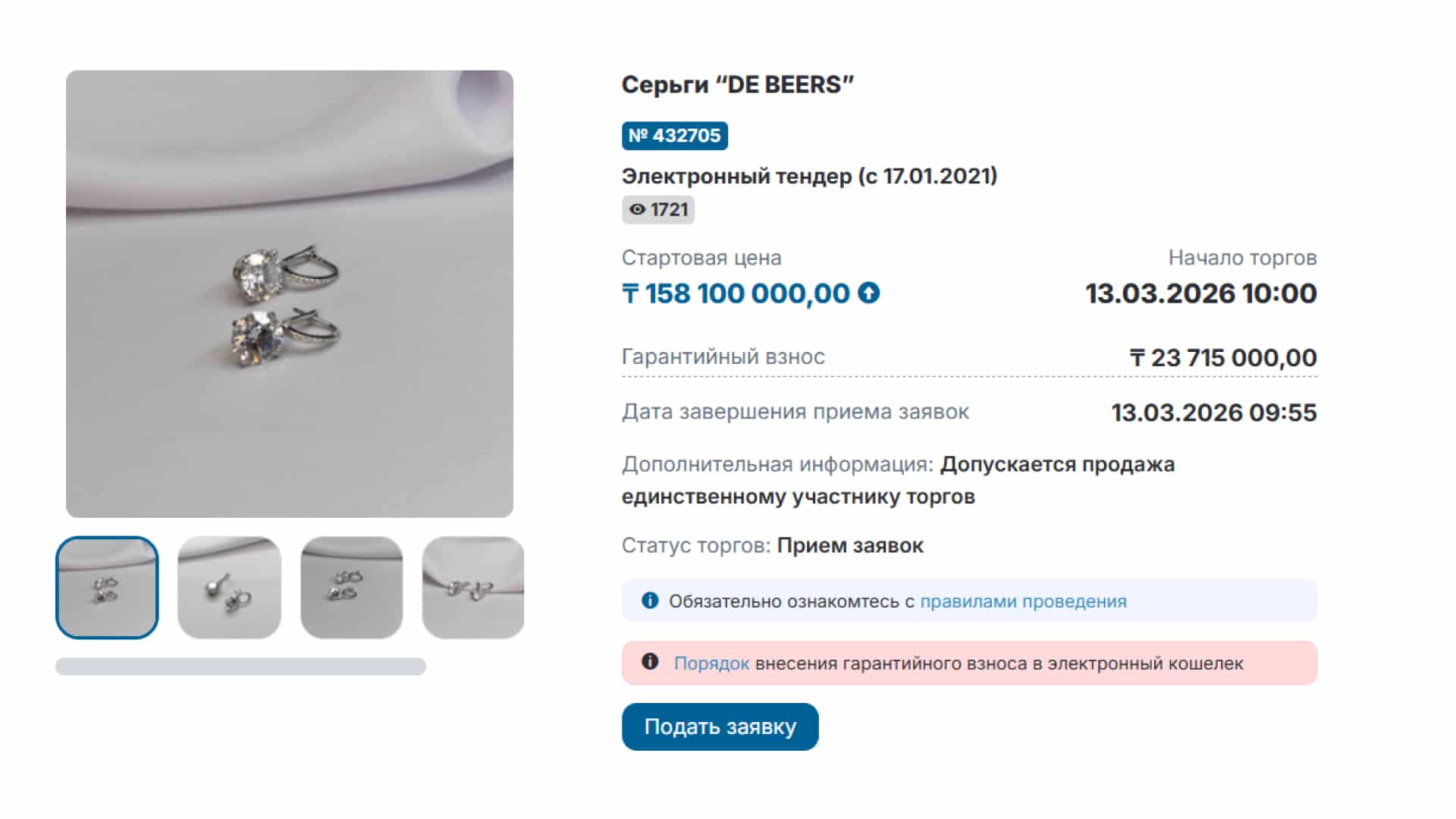This screenshot has width=1456, height=819.
Task: Click the starting price 158 100 000,00
Action: point(747,293)
